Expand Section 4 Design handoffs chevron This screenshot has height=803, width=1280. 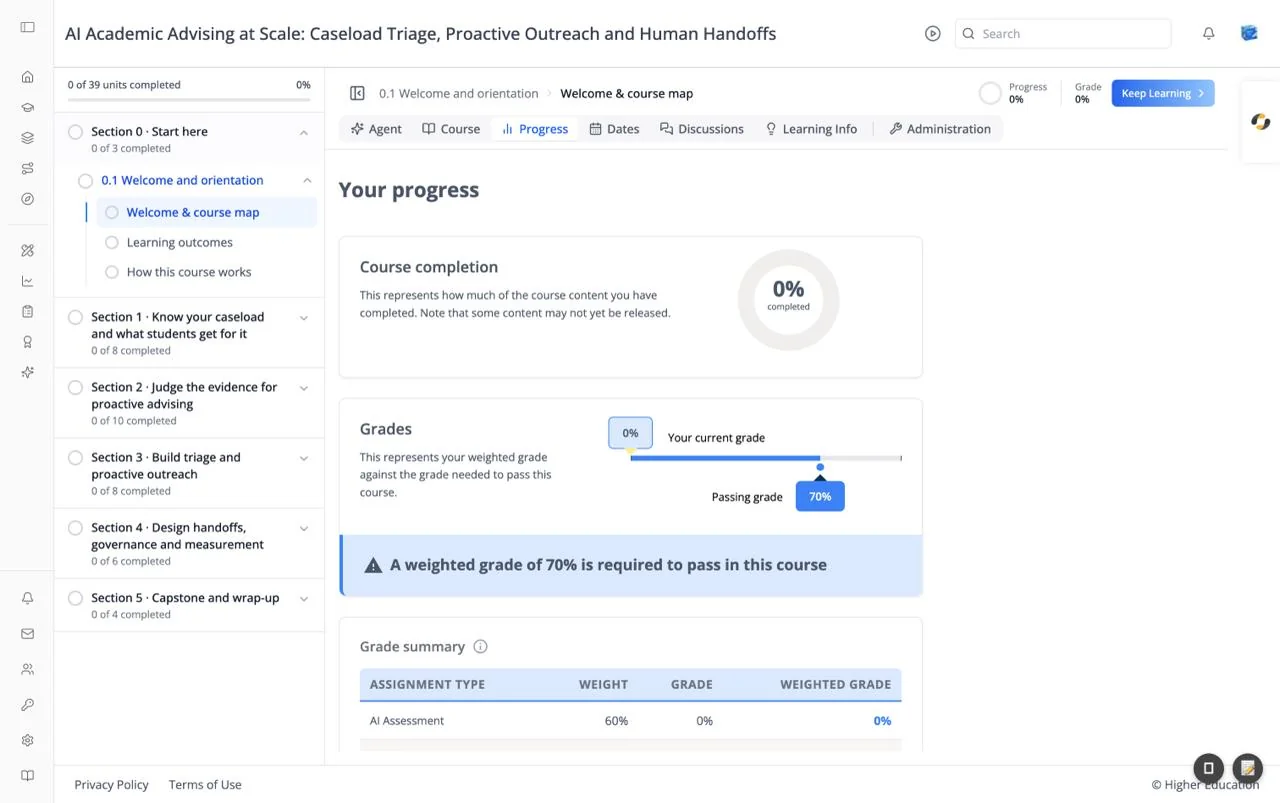304,528
